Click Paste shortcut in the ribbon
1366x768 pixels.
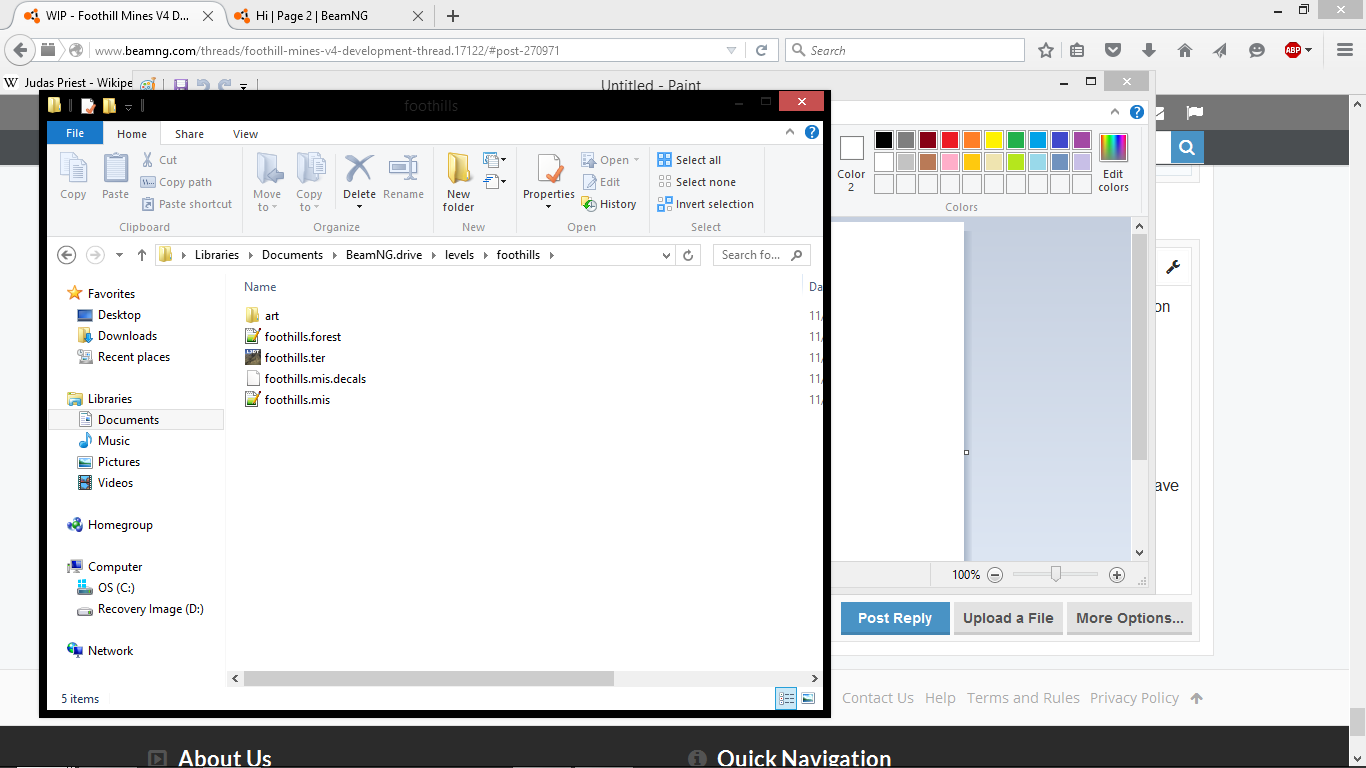(x=186, y=204)
